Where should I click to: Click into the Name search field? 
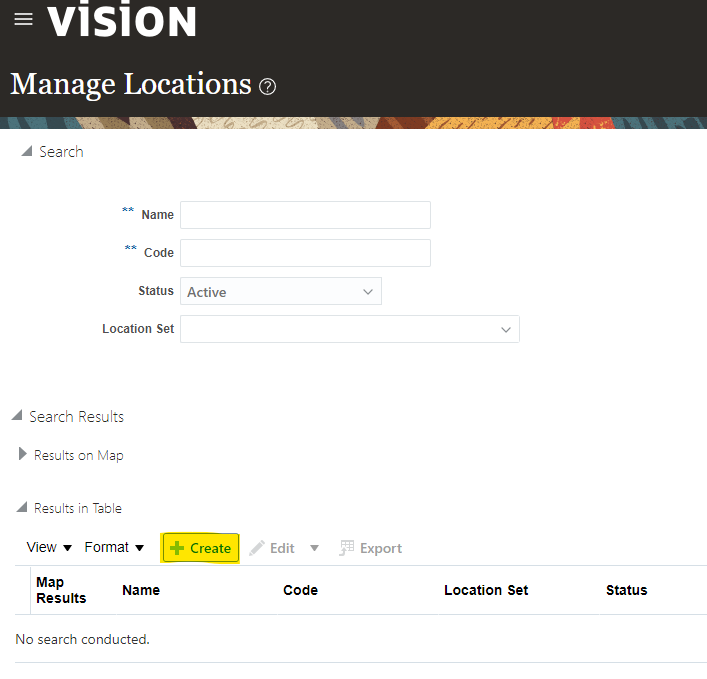click(305, 215)
